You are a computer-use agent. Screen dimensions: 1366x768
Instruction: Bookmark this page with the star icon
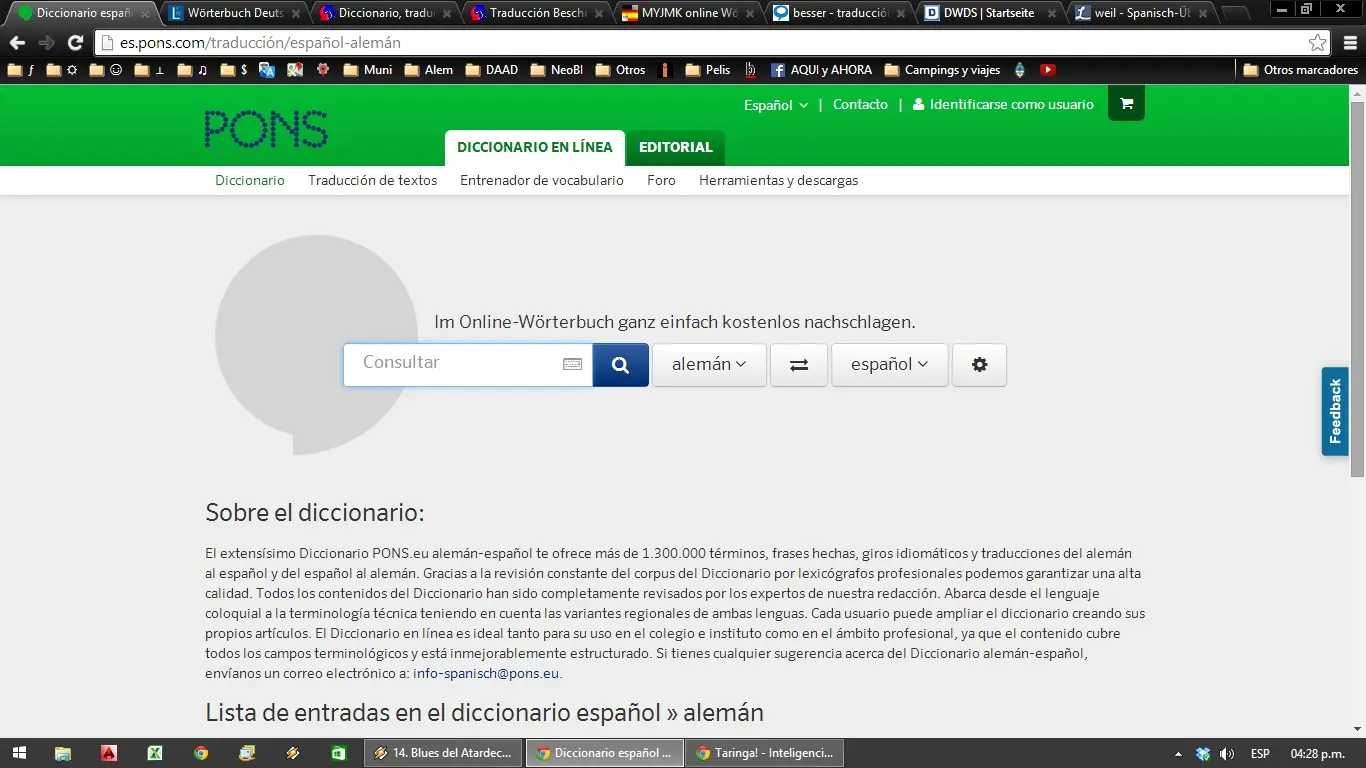click(x=1317, y=43)
